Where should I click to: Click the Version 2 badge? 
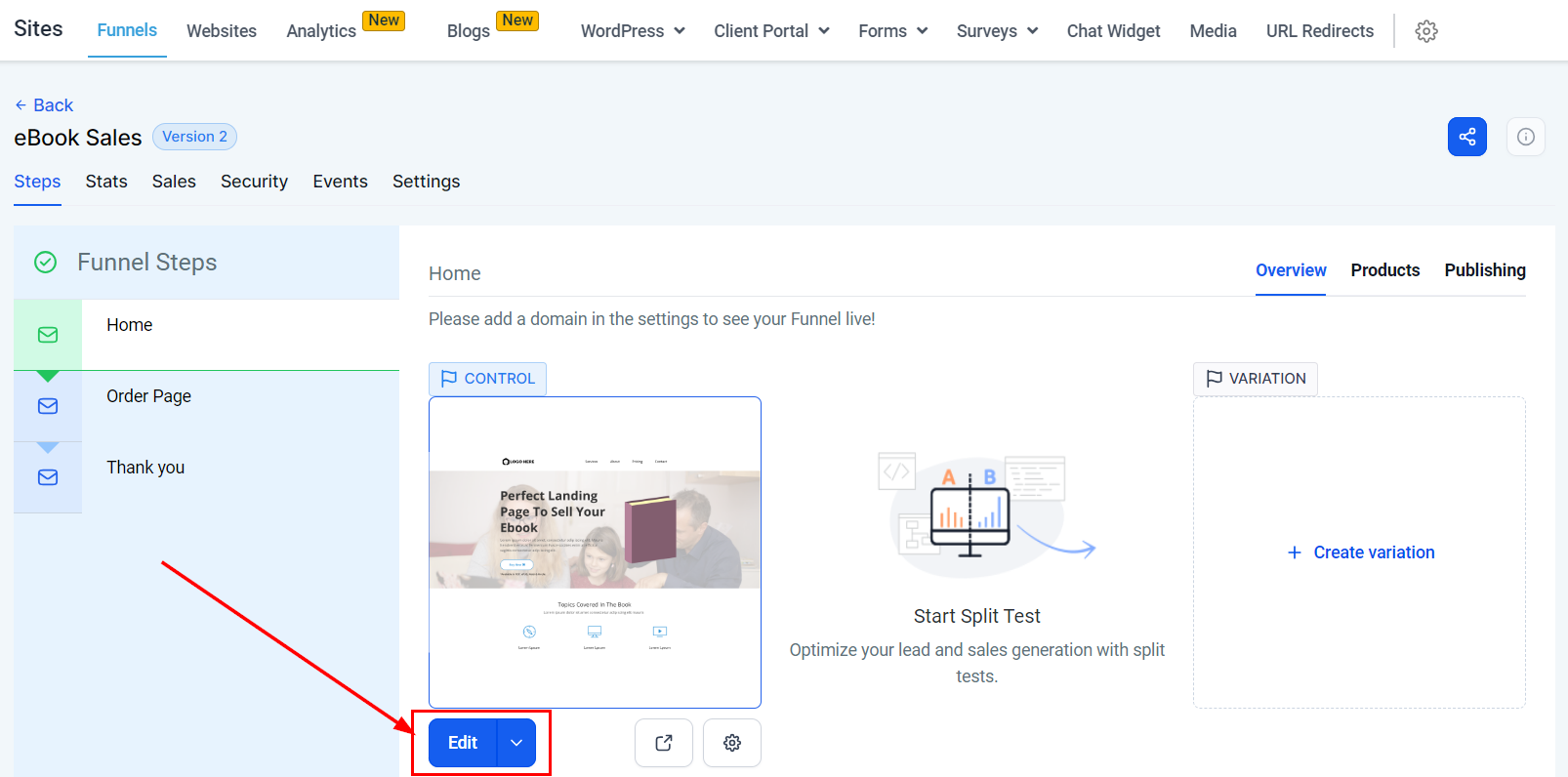pyautogui.click(x=194, y=137)
